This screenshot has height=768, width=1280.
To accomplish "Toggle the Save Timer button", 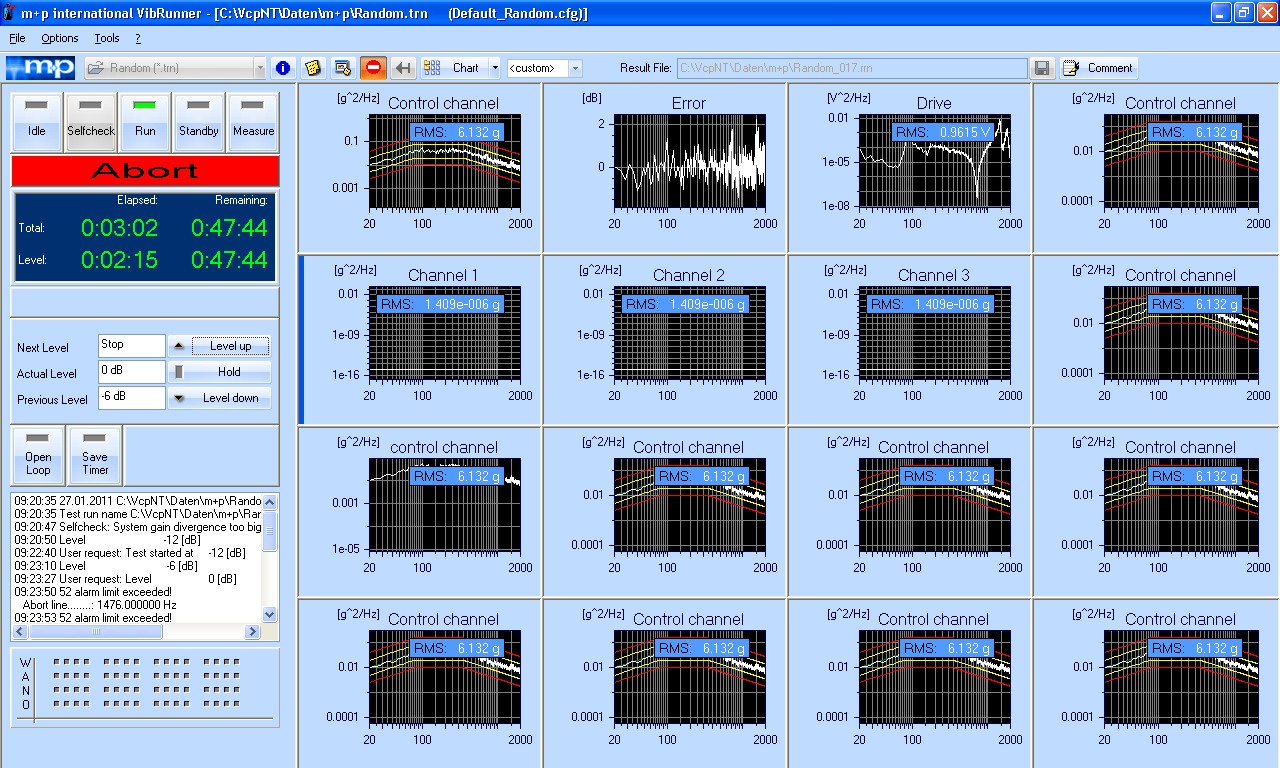I will 95,455.
